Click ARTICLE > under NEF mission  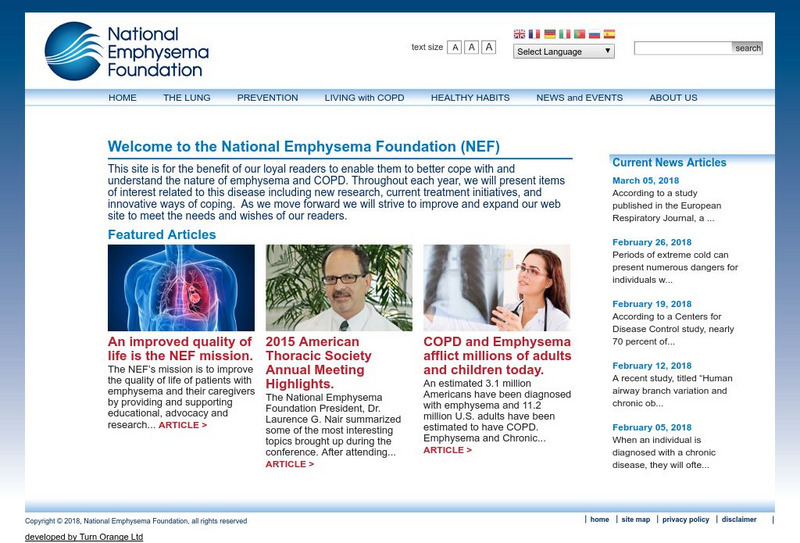pos(183,425)
